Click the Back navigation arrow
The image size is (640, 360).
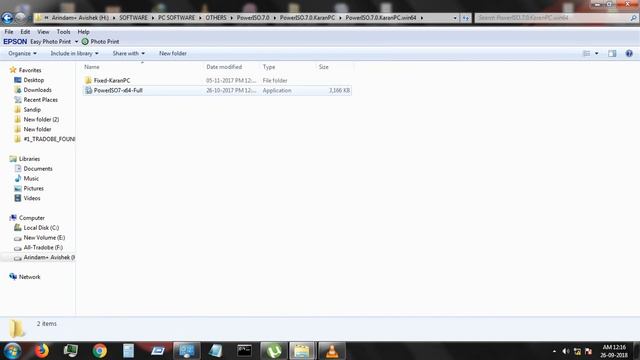[x=7, y=18]
